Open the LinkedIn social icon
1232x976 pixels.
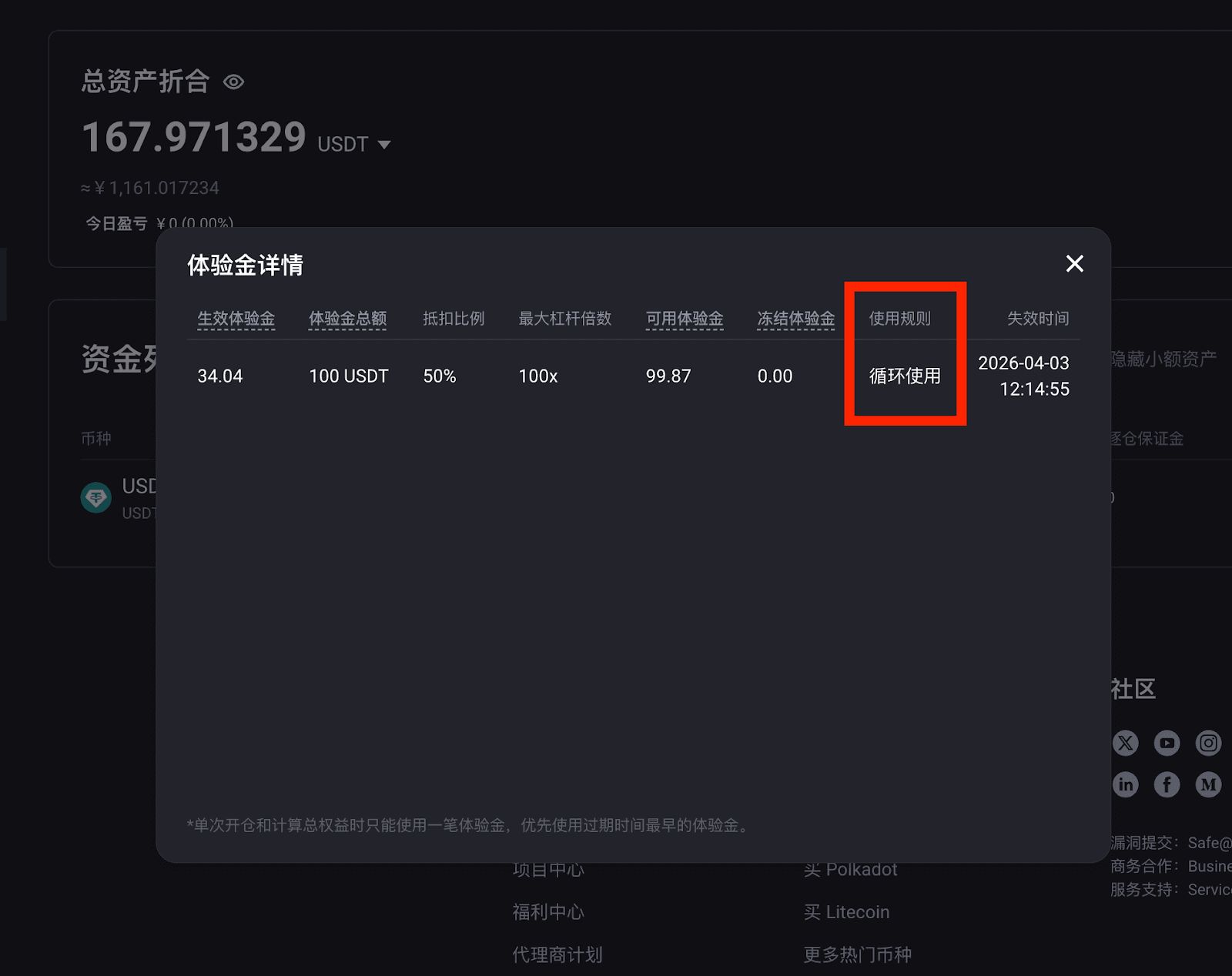tap(1125, 784)
